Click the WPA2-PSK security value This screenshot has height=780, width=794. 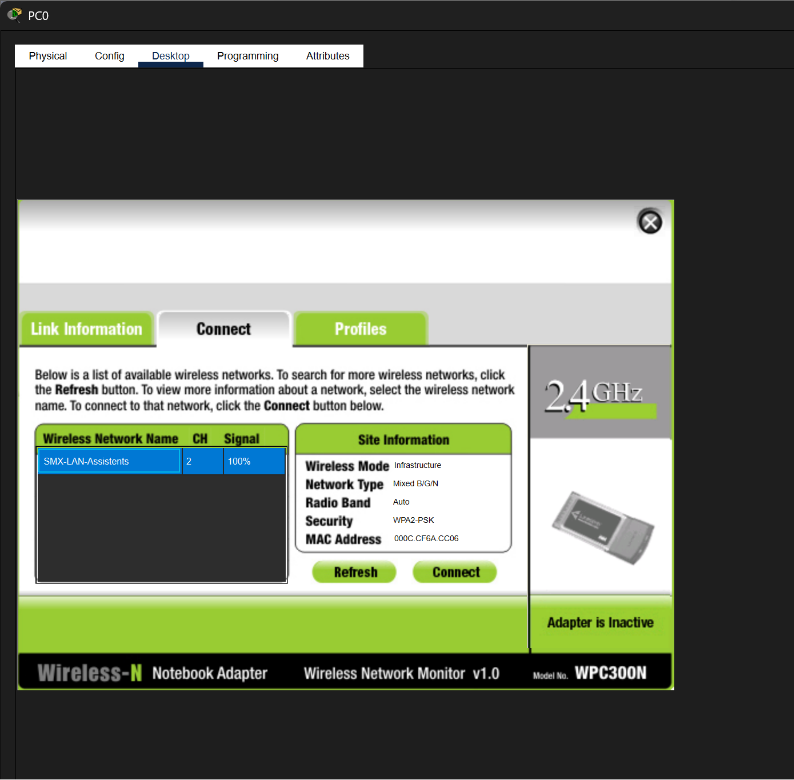(x=413, y=520)
